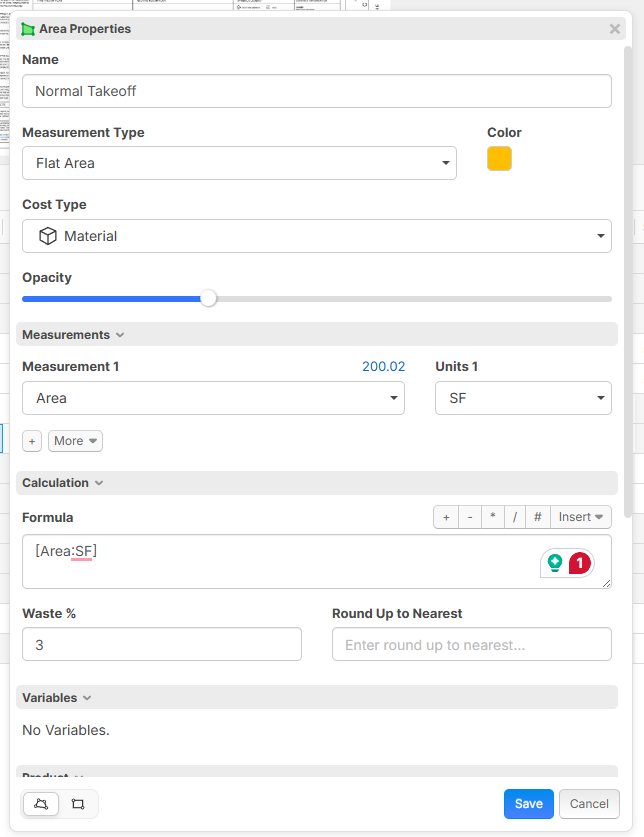Click the Save button
Image resolution: width=644 pixels, height=837 pixels.
[x=529, y=804]
